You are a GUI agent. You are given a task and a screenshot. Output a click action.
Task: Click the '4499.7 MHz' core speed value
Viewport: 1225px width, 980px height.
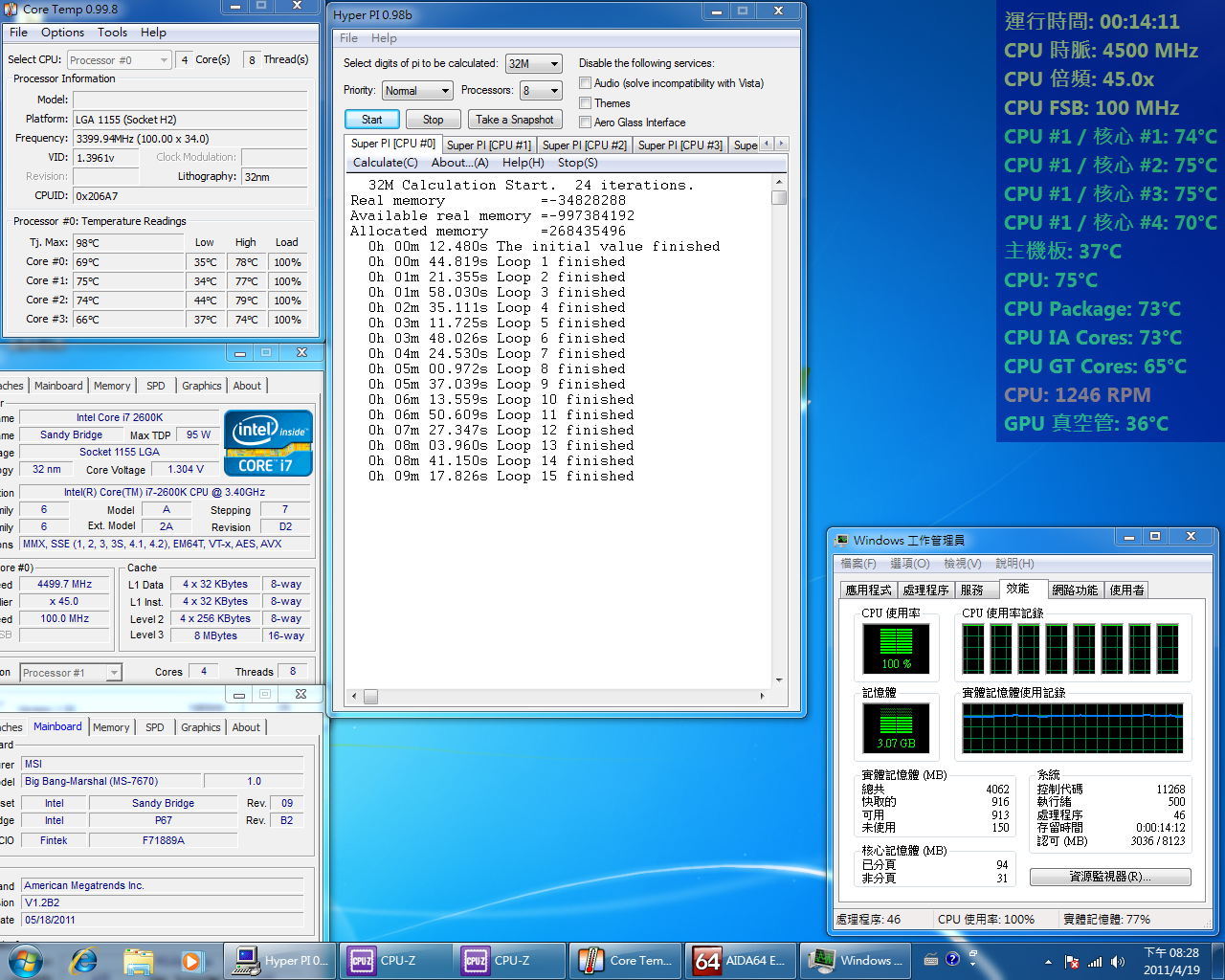pos(65,584)
